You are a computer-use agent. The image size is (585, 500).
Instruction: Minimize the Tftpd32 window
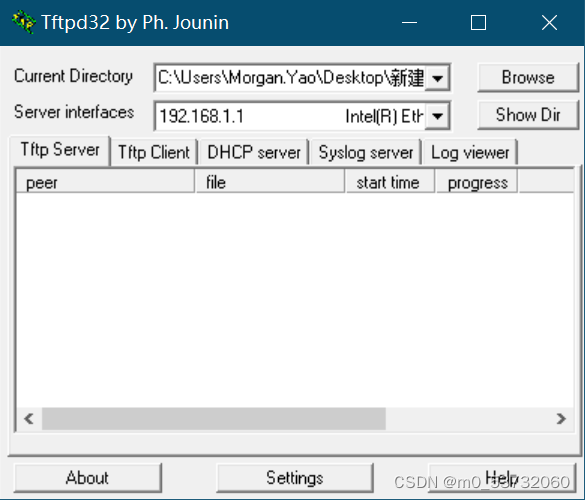(x=409, y=22)
